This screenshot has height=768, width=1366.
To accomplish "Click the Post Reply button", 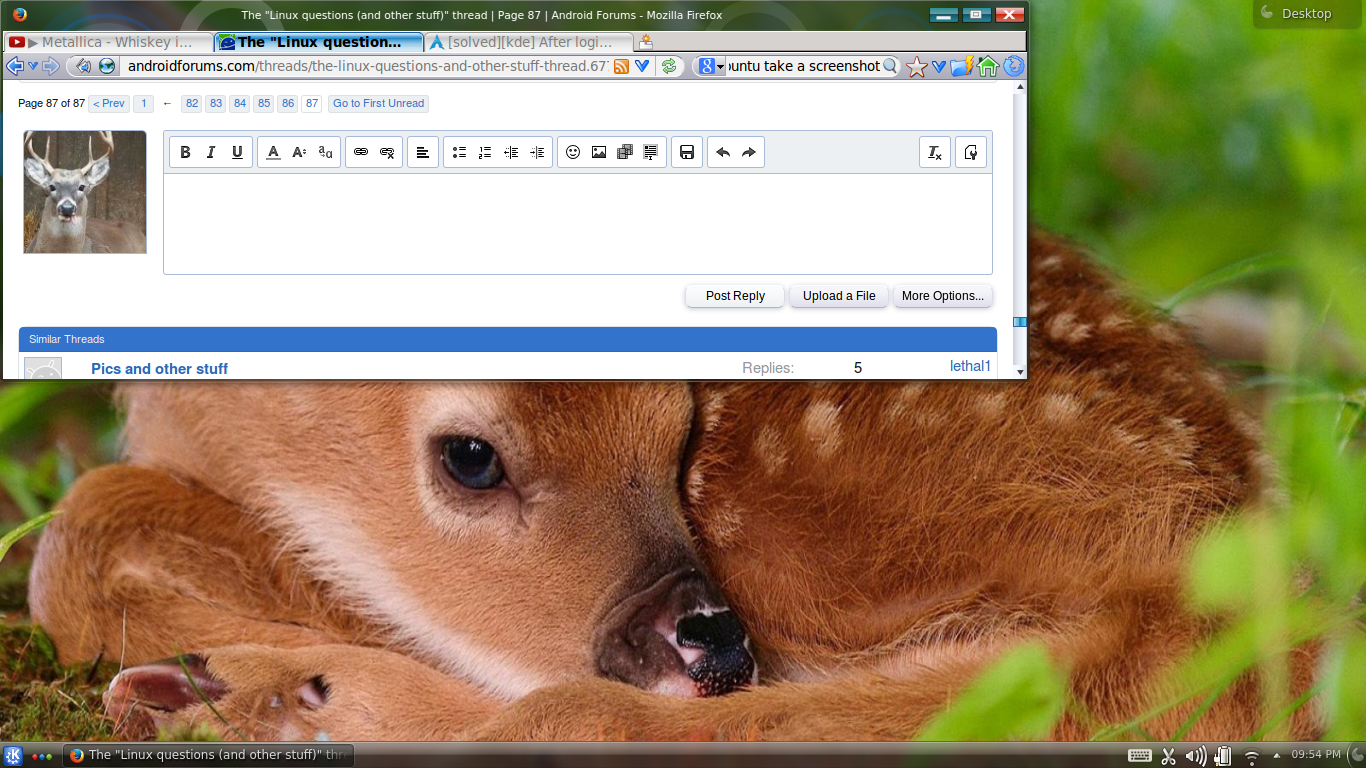I will click(x=735, y=296).
